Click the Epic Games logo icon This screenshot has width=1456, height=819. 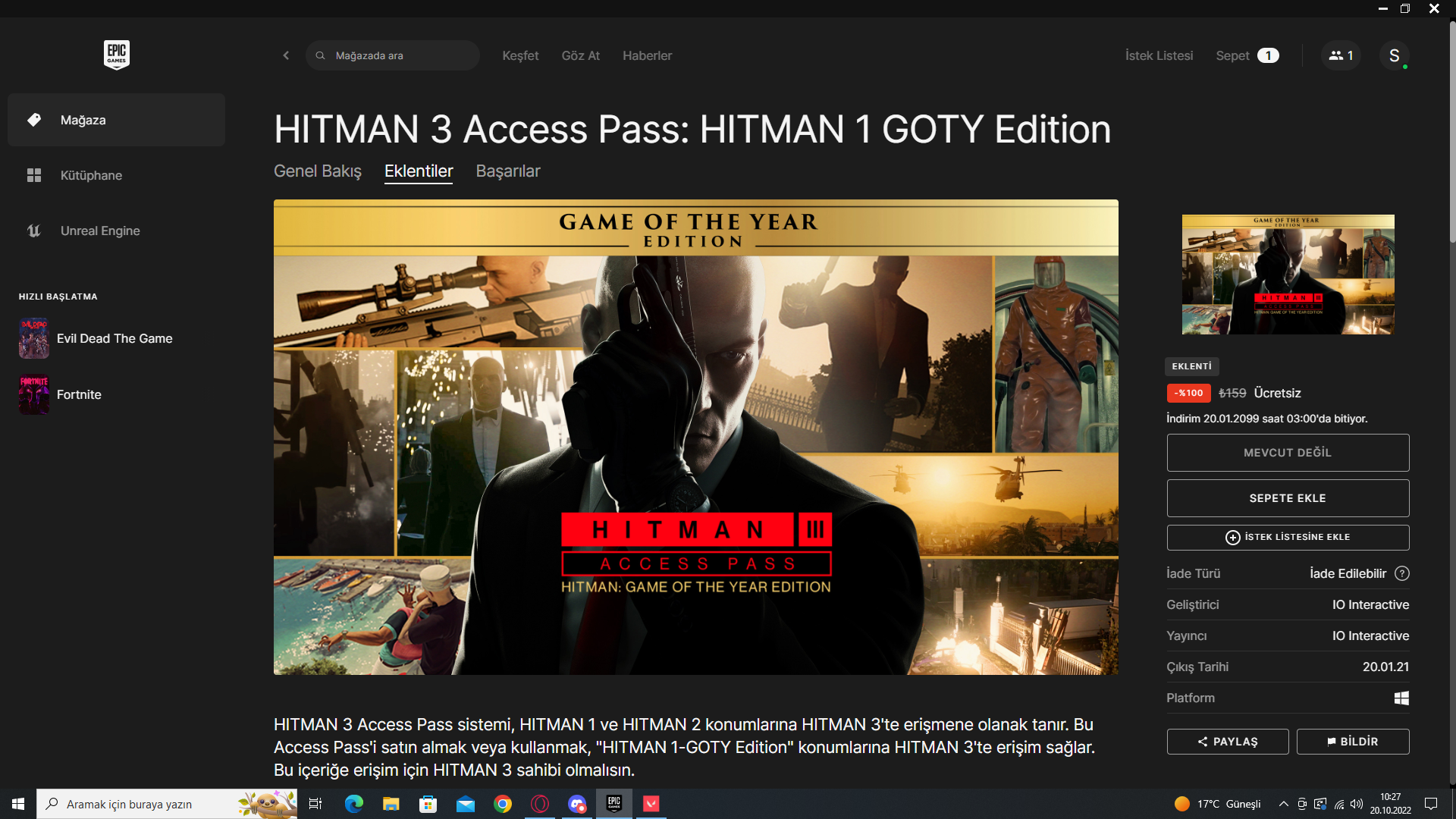116,55
